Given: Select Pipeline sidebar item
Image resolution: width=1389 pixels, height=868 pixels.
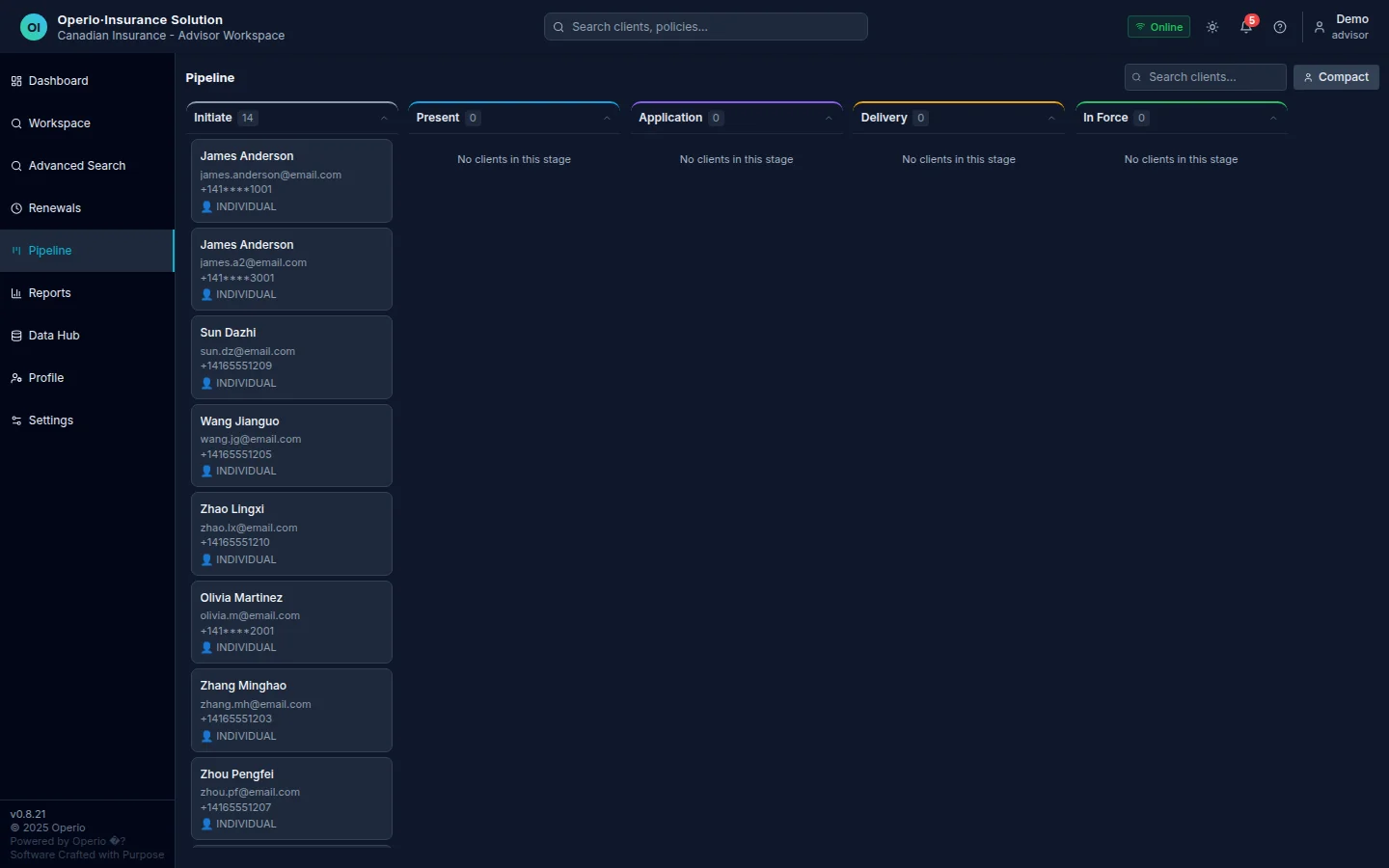Looking at the screenshot, I should coord(87,251).
